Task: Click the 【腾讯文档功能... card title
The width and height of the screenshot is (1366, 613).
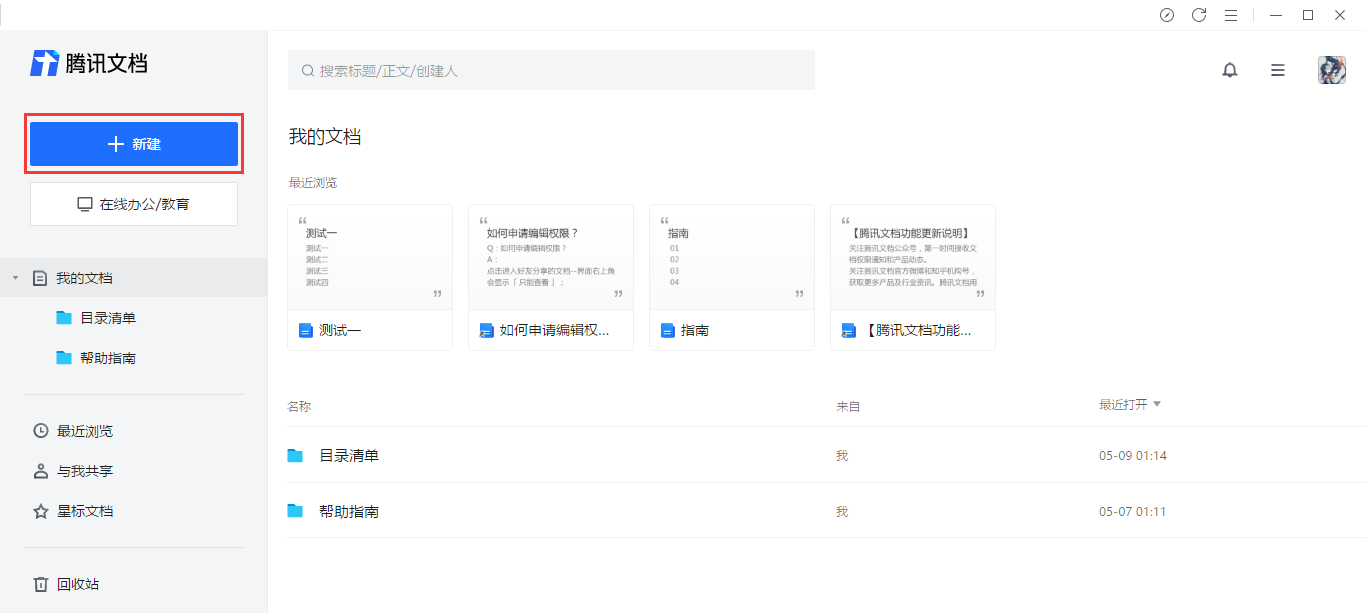Action: pos(917,330)
